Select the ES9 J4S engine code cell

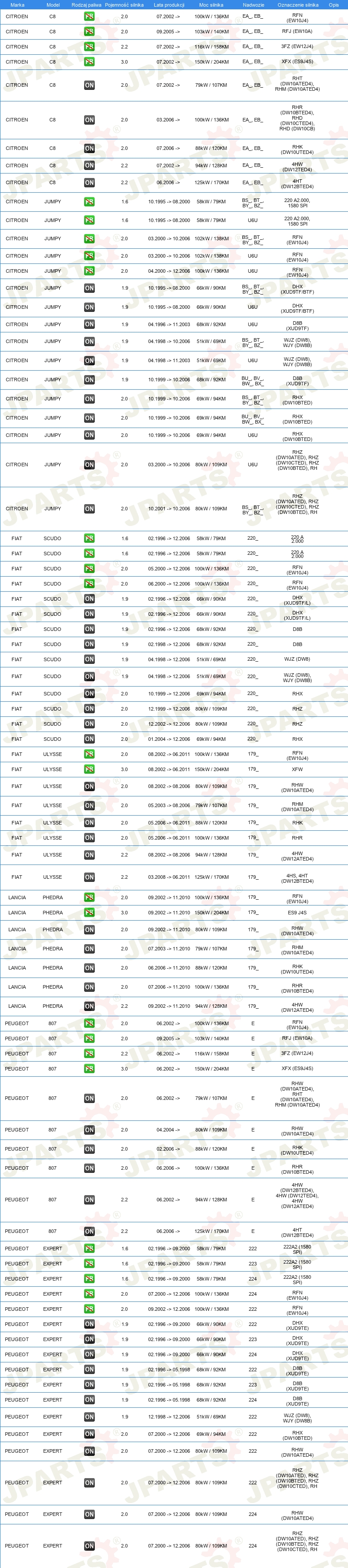297,913
